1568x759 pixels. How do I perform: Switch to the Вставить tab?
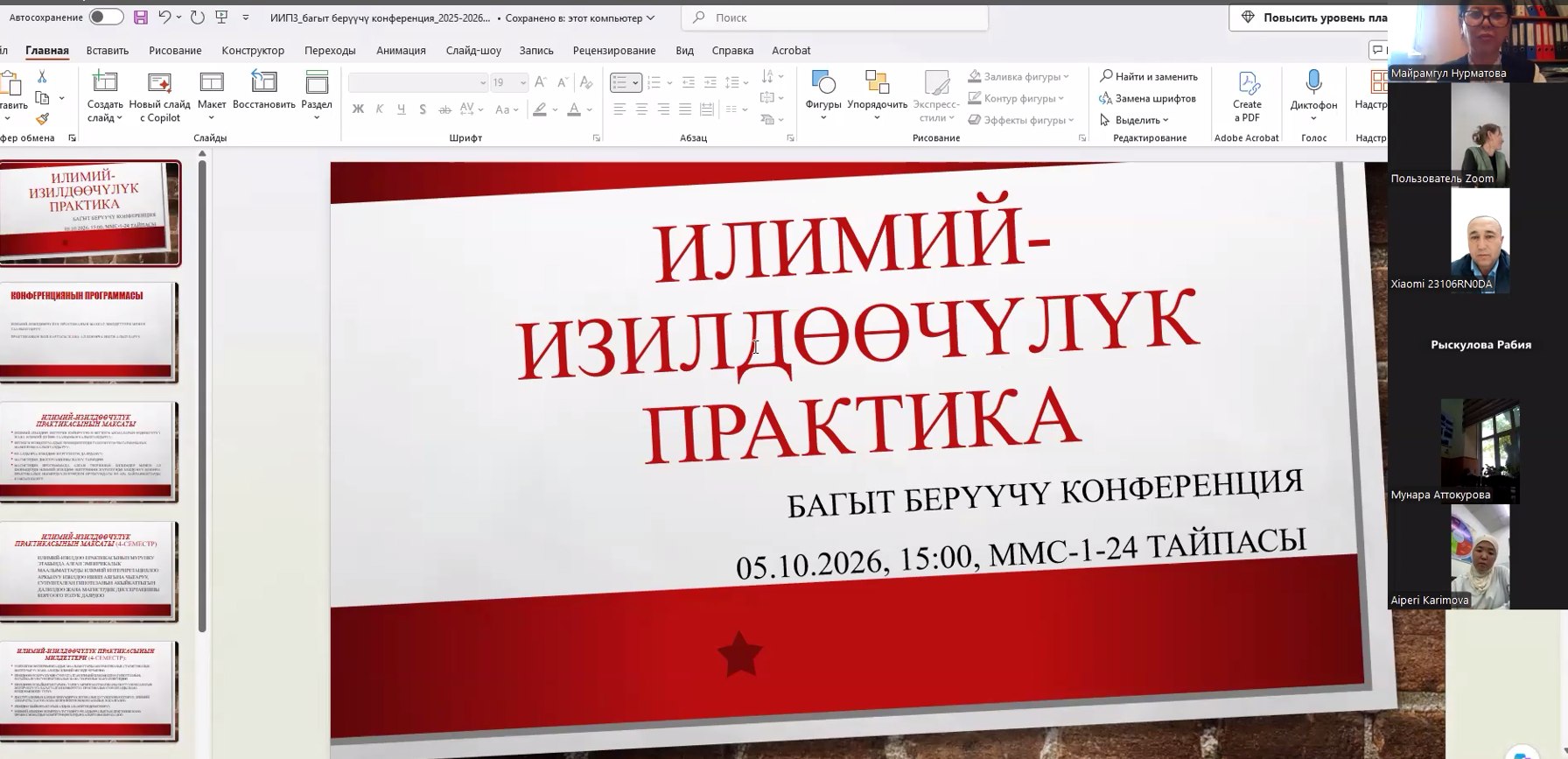coord(108,51)
